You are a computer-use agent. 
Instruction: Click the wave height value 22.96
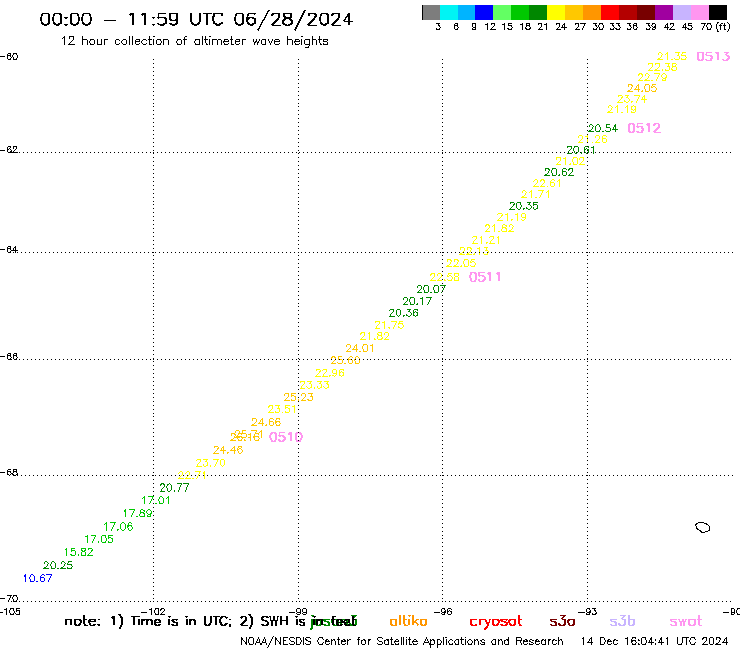coord(330,372)
